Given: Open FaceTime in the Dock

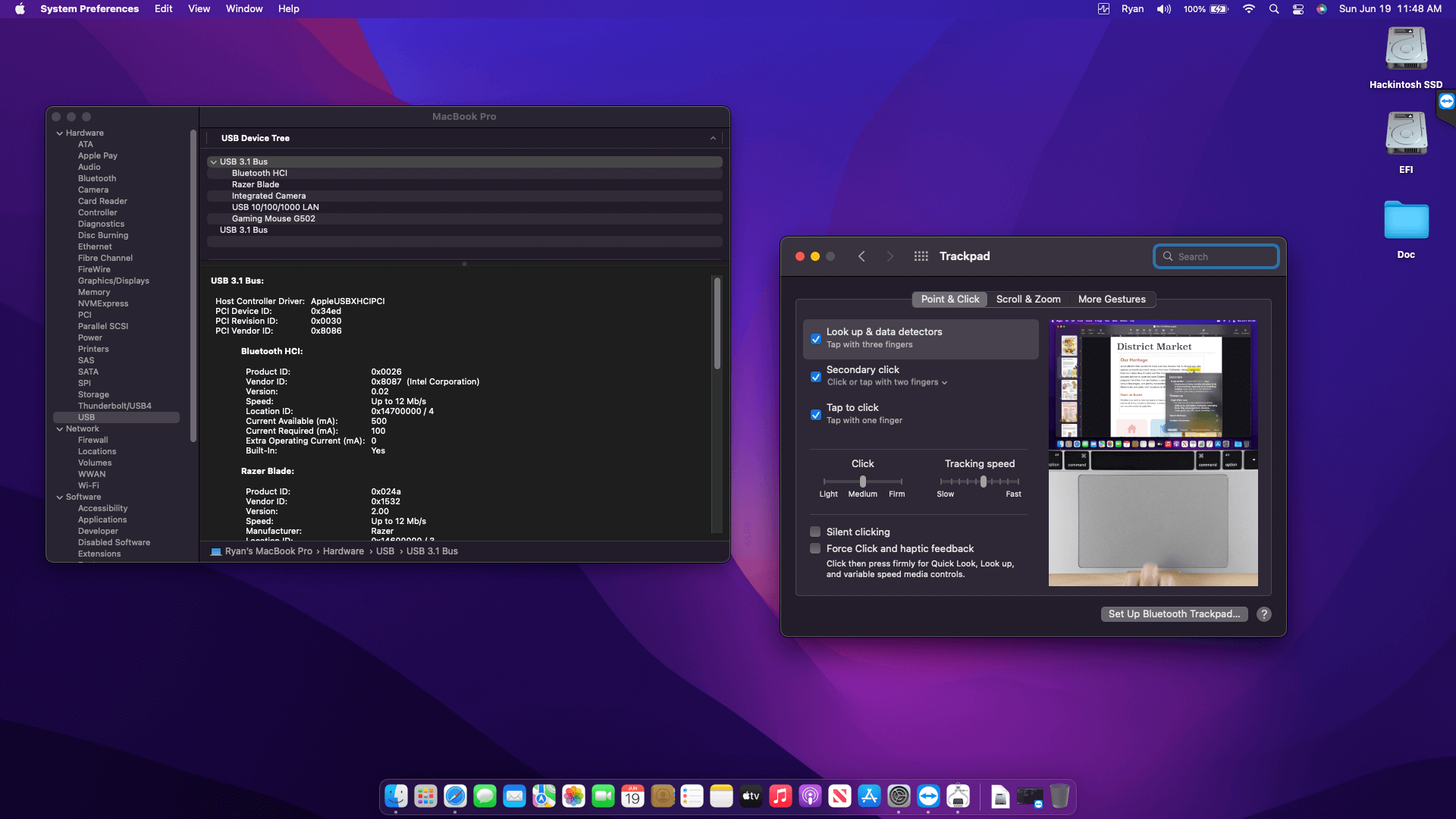Looking at the screenshot, I should tap(603, 795).
